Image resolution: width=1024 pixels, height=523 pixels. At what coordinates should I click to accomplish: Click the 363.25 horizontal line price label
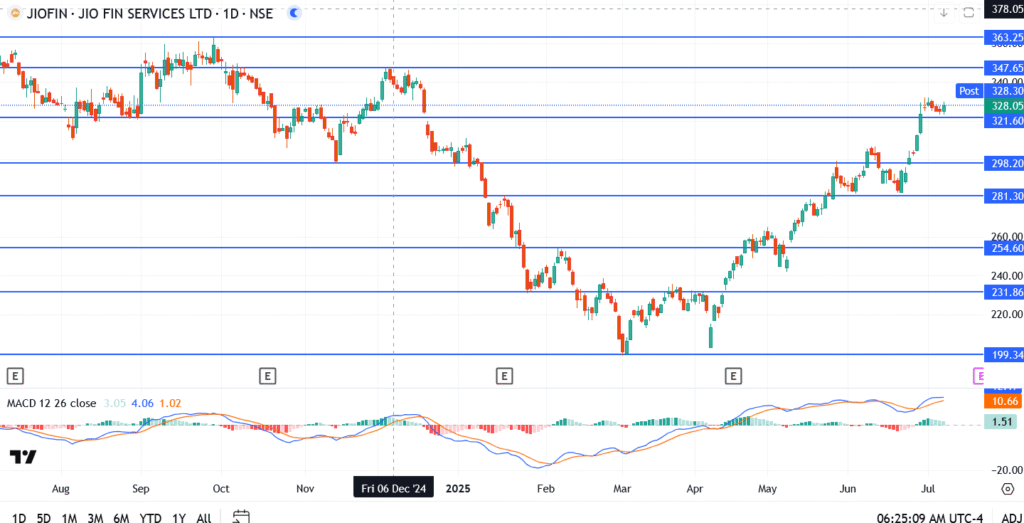pyautogui.click(x=1004, y=37)
